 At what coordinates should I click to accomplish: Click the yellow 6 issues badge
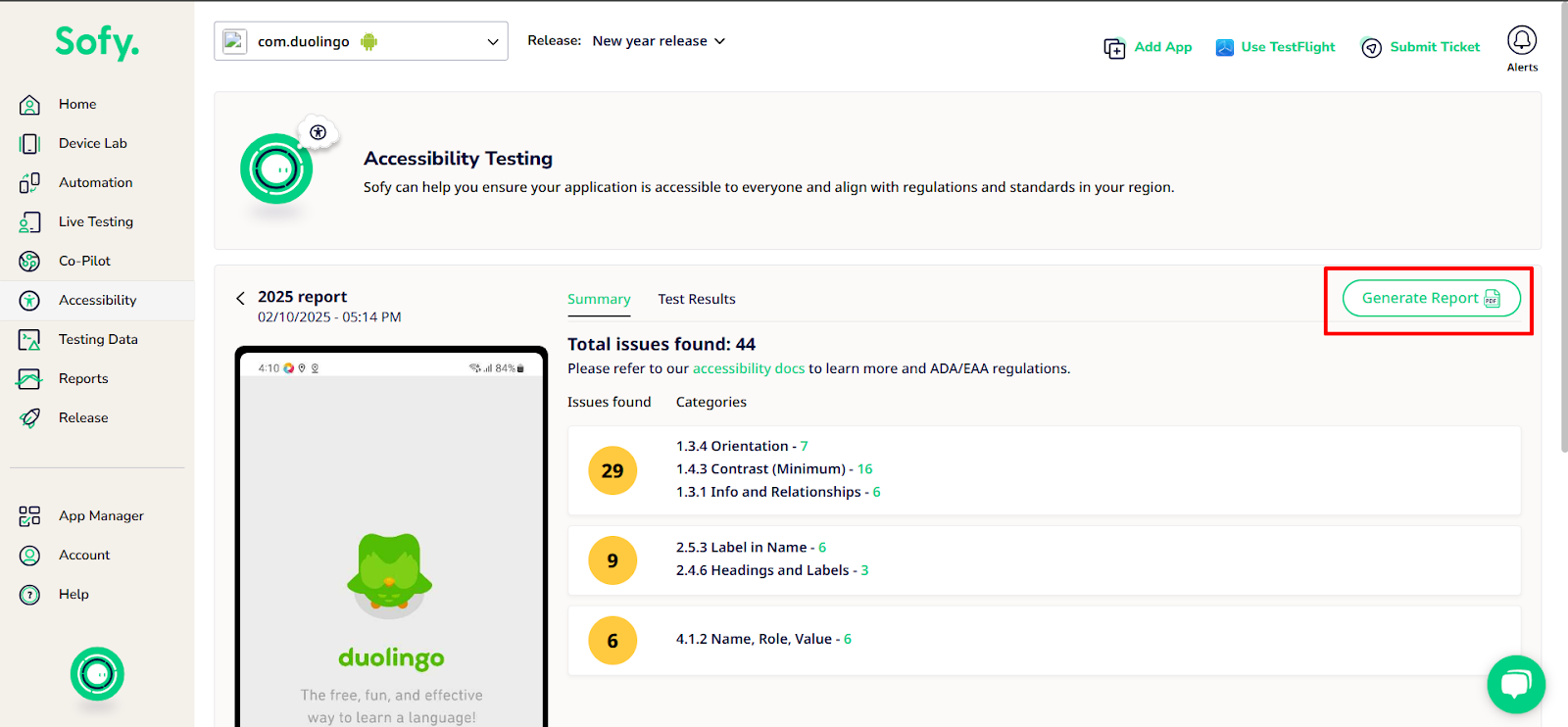pyautogui.click(x=612, y=641)
